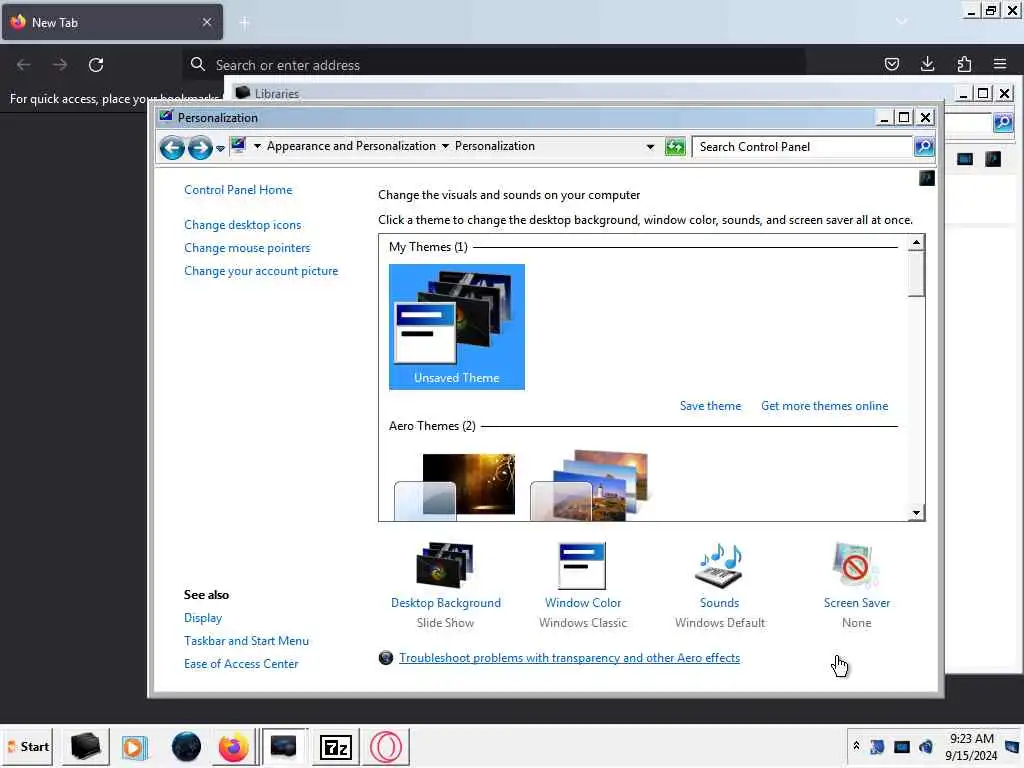Open Ease of Access Center link
Viewport: 1024px width, 768px height.
[241, 664]
